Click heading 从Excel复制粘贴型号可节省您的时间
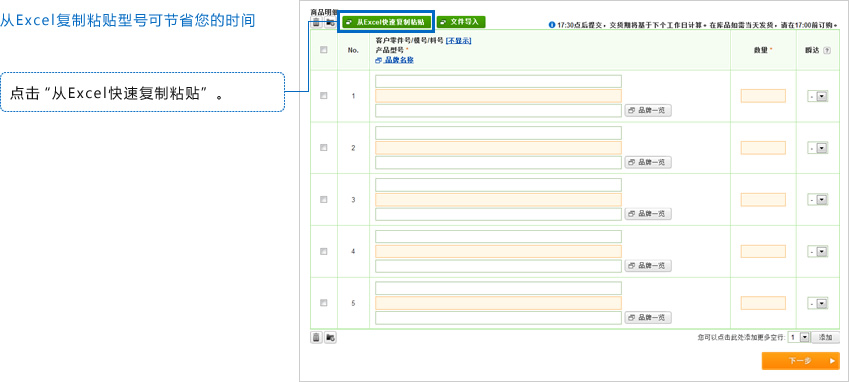 point(127,21)
